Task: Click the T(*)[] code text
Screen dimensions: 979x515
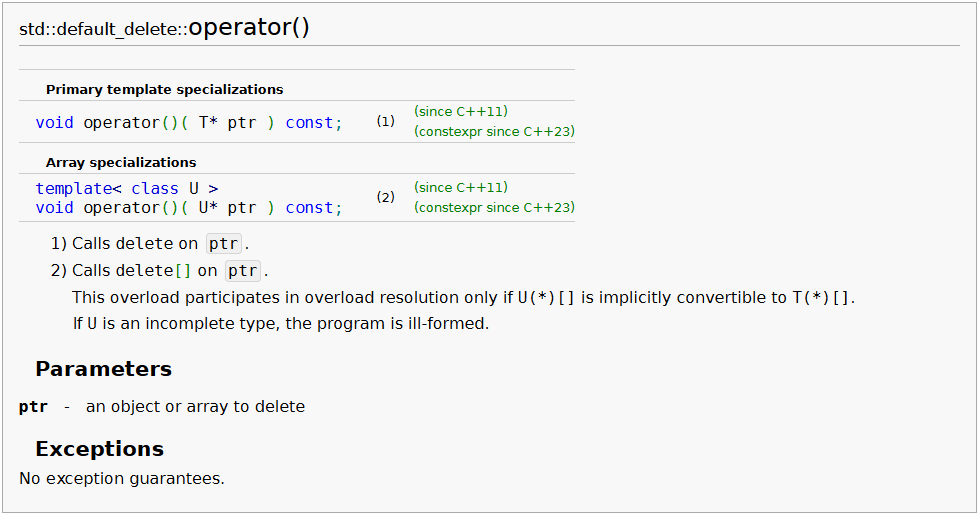Action: click(x=825, y=298)
